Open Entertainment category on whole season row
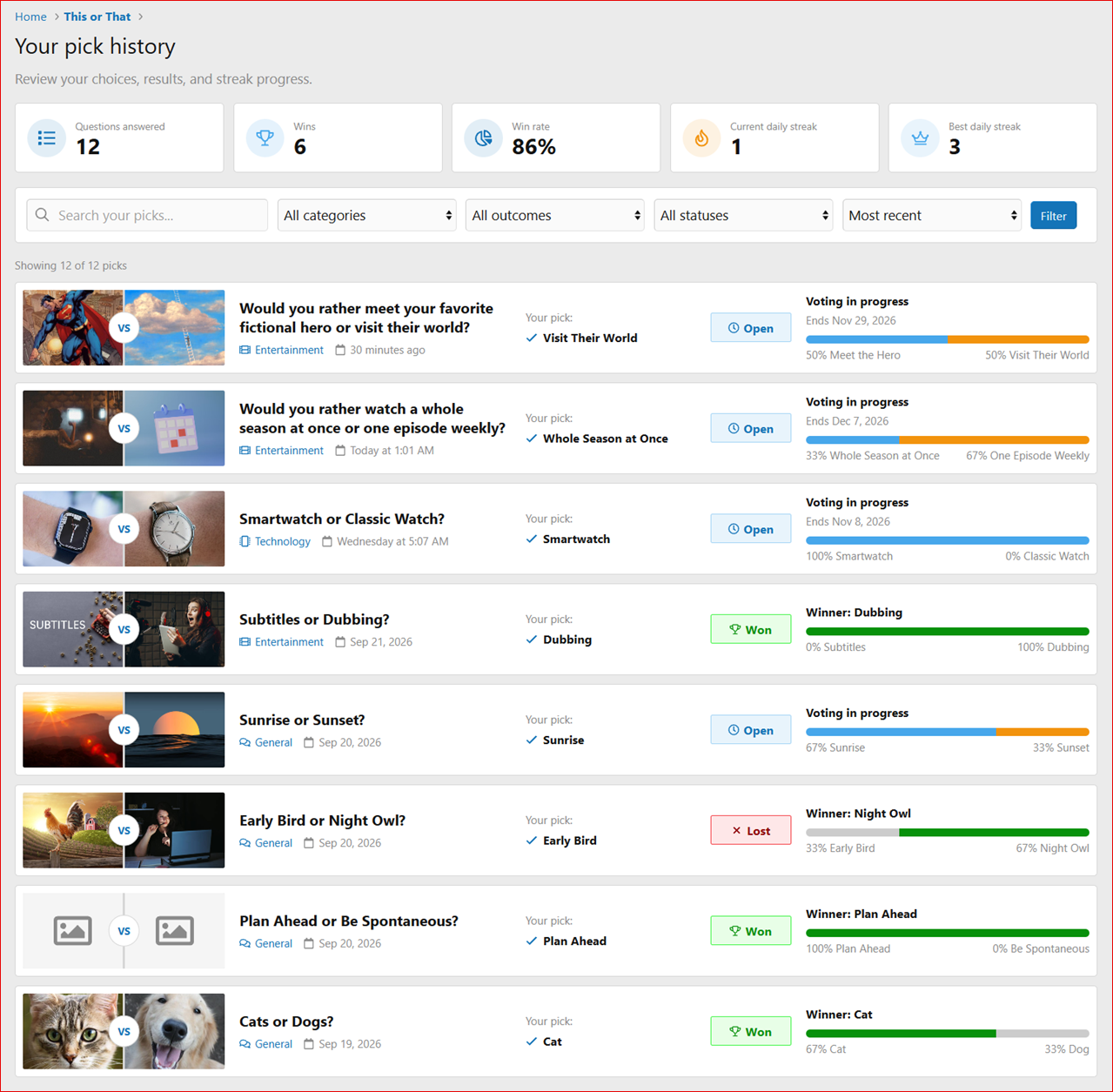The height and width of the screenshot is (1092, 1113). click(x=289, y=450)
